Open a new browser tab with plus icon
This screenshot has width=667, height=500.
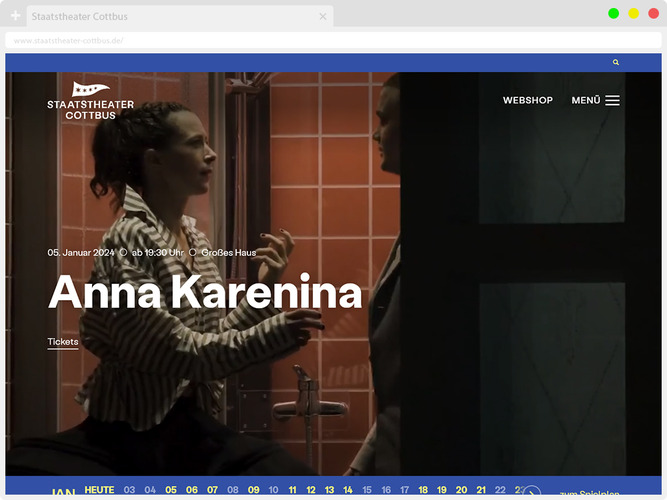pos(15,17)
